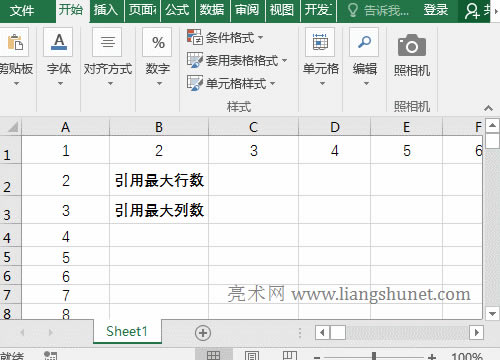The height and width of the screenshot is (360, 500).
Task: Switch to the 视图 View tab
Action: coord(282,10)
